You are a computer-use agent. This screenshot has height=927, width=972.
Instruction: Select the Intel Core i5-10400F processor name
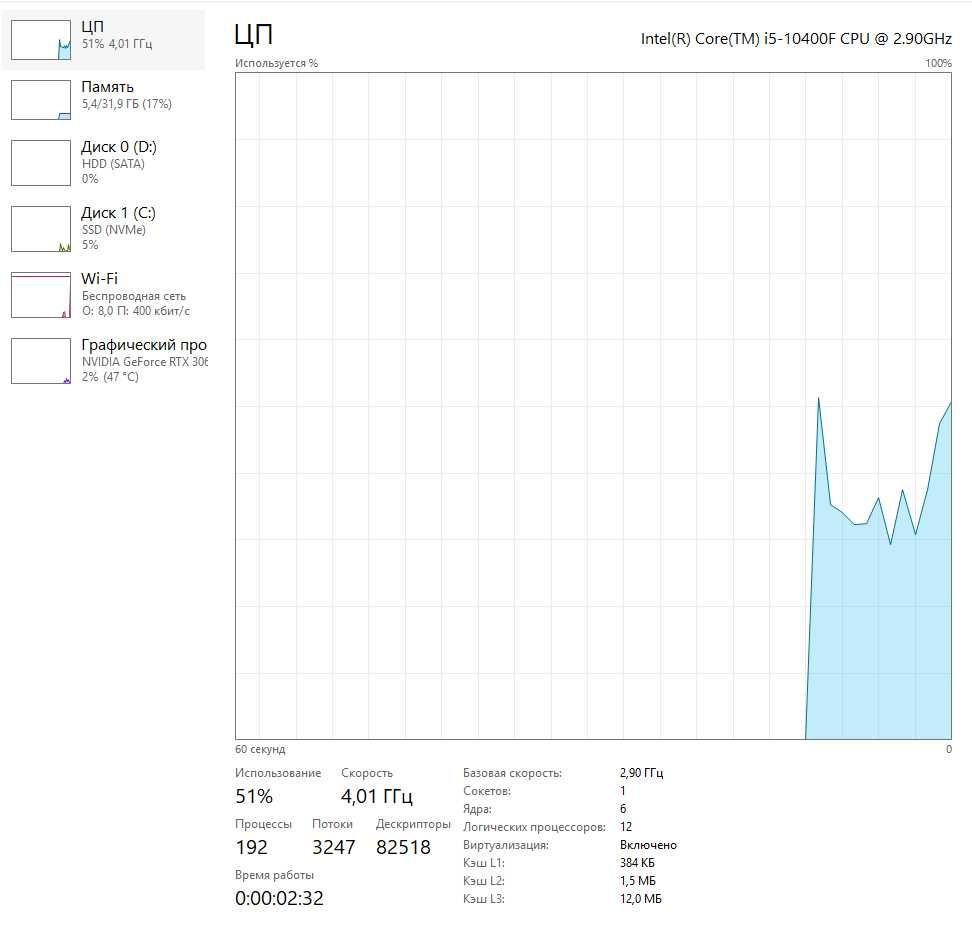click(x=796, y=38)
